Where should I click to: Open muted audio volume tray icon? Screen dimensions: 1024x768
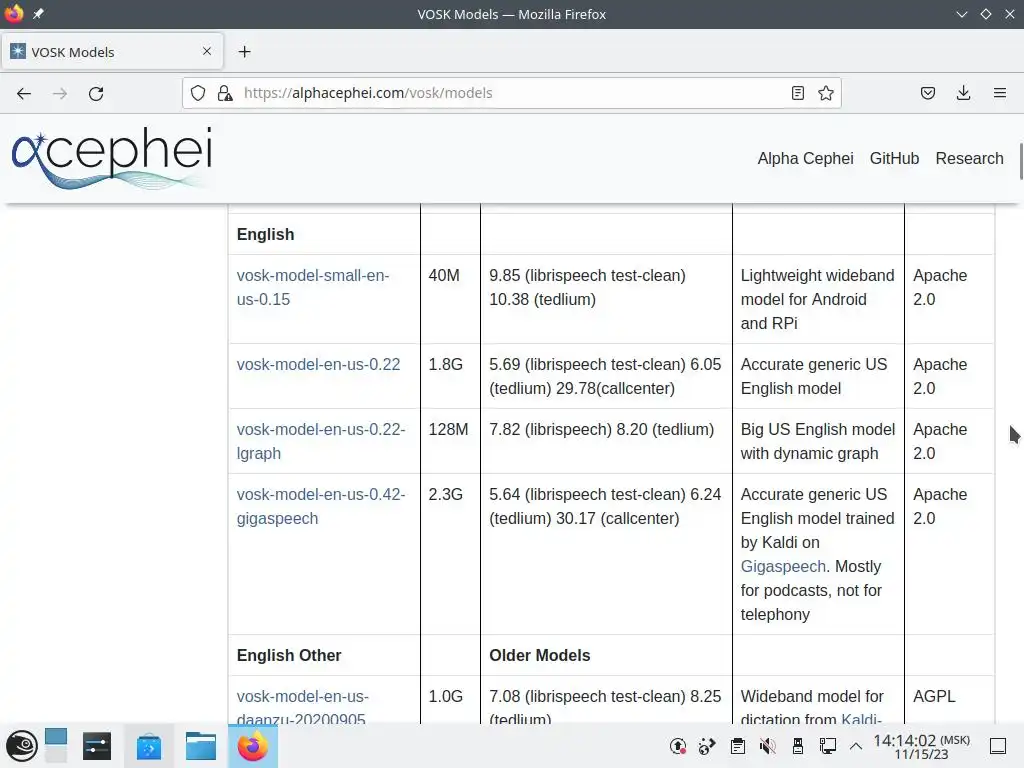(768, 746)
